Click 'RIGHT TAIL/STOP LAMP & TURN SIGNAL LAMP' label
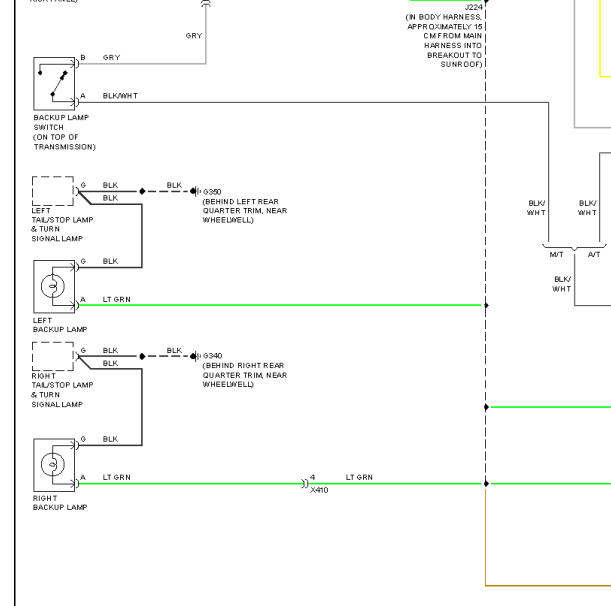611x606 pixels. point(62,390)
